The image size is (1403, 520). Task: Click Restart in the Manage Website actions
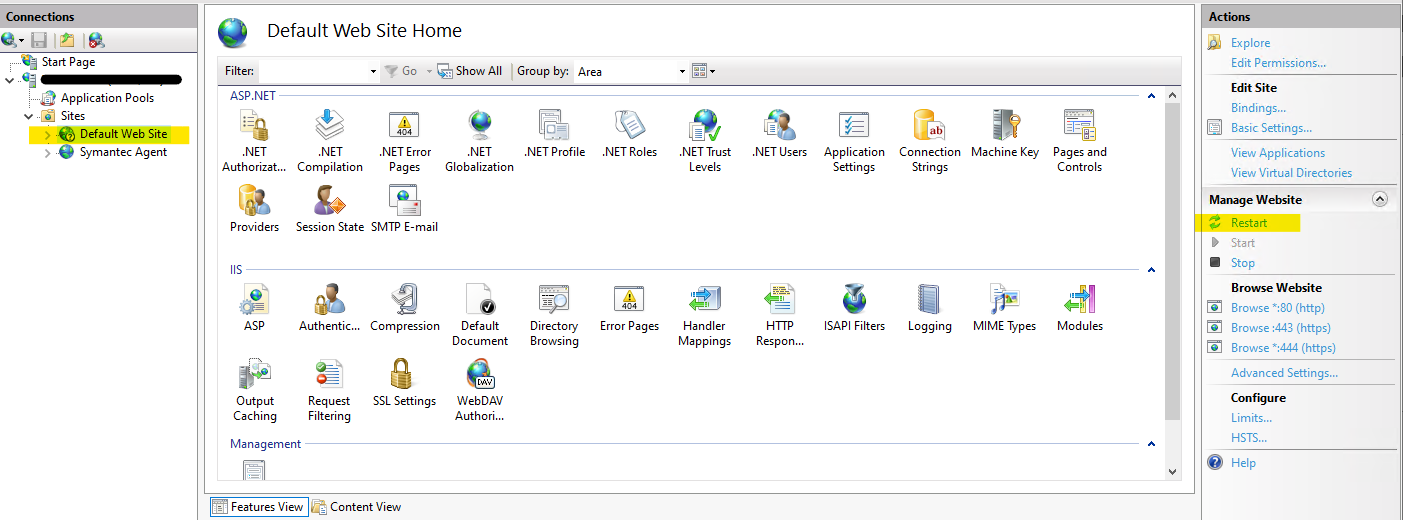pyautogui.click(x=1248, y=223)
